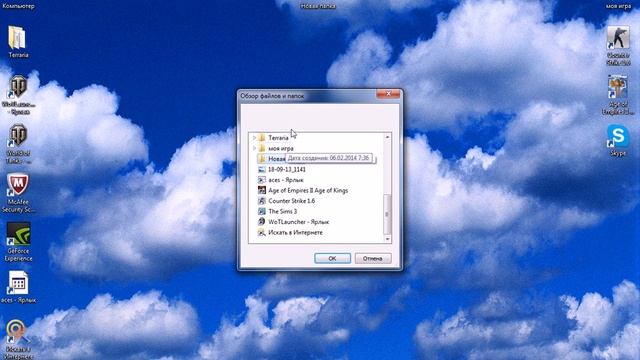Select the Age of Empires desktop shortcut

click(x=618, y=95)
